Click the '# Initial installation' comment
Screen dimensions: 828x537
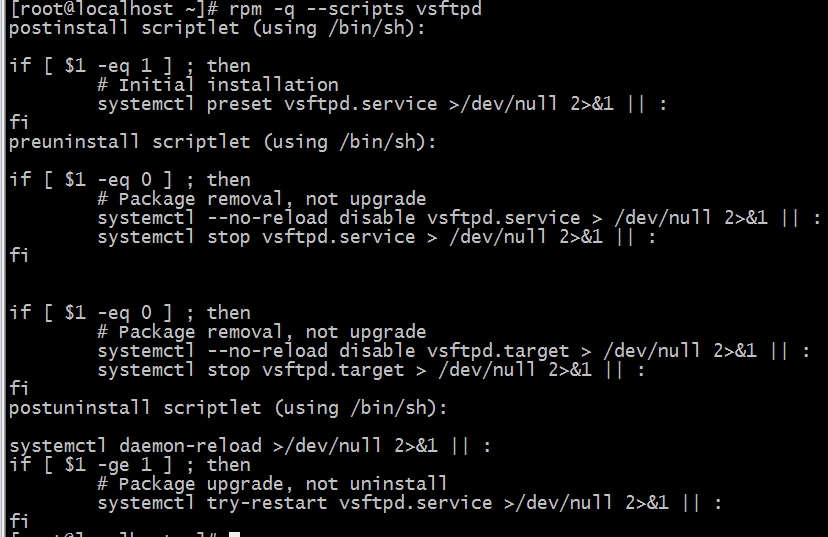[218, 85]
